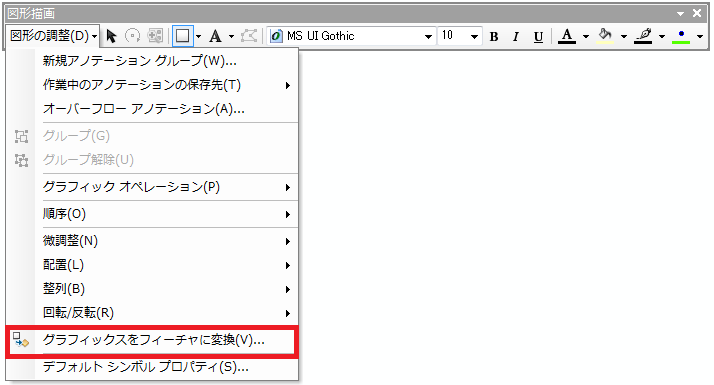Screen dimensions: 714x385
Task: Toggle Underline formatting
Action: (538, 36)
